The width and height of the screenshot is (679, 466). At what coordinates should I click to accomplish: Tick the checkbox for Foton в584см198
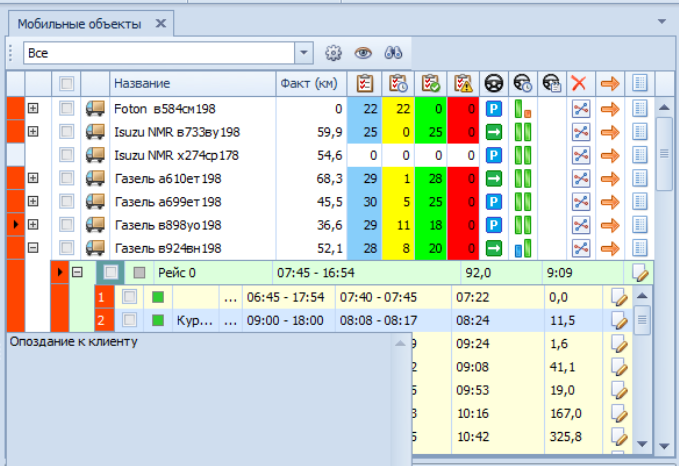[x=67, y=108]
